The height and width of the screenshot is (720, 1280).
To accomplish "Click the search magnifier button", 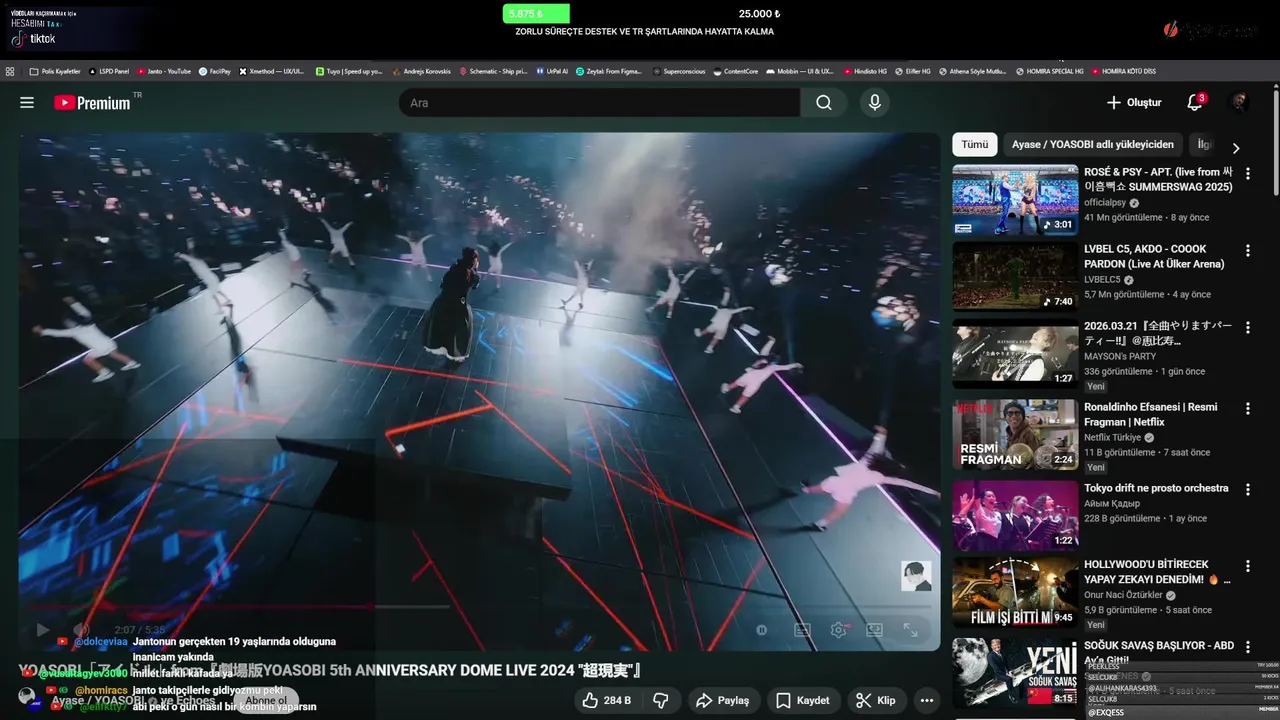I will point(823,103).
